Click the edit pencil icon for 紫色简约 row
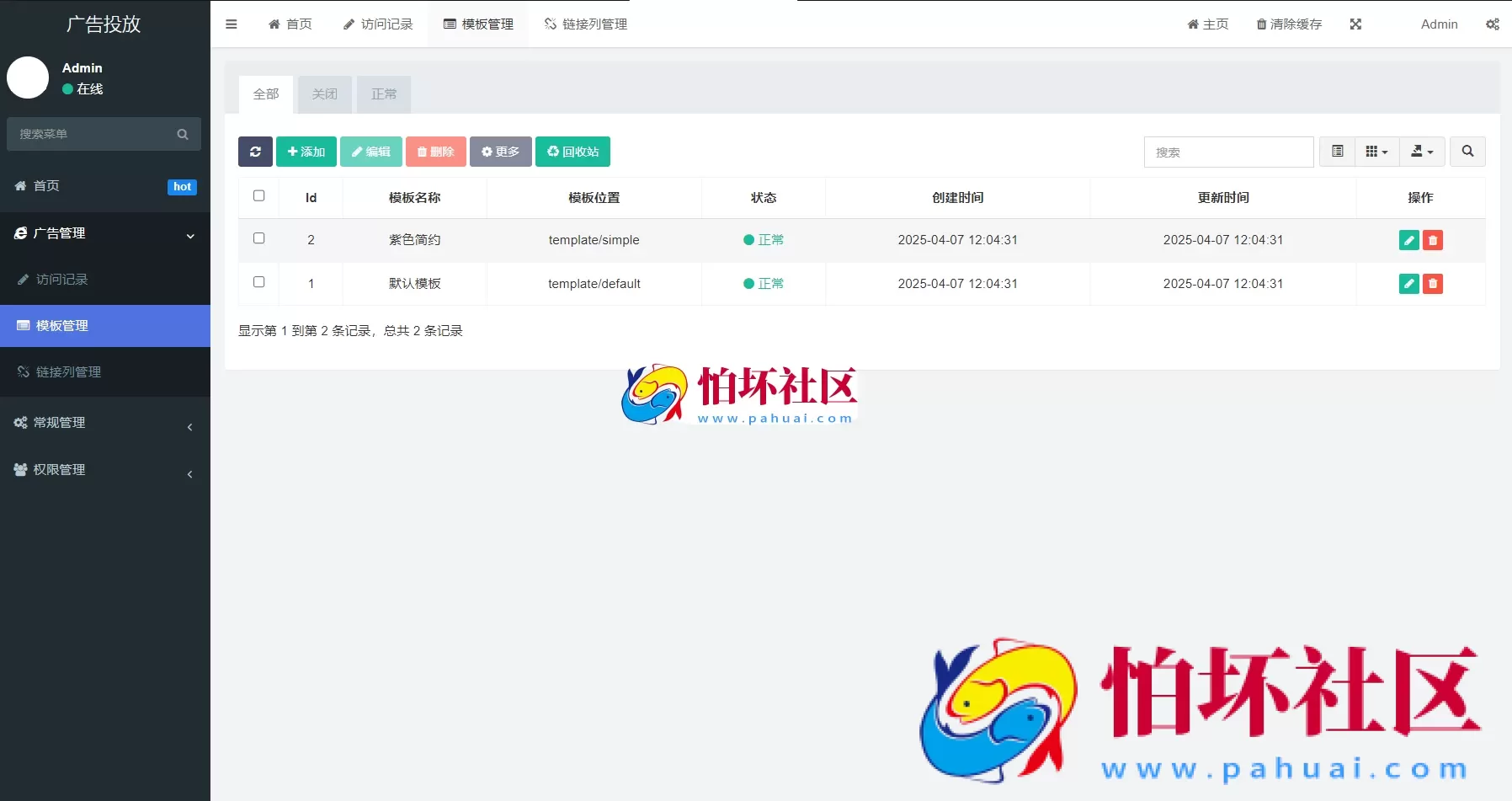The width and height of the screenshot is (1512, 801). [x=1408, y=240]
